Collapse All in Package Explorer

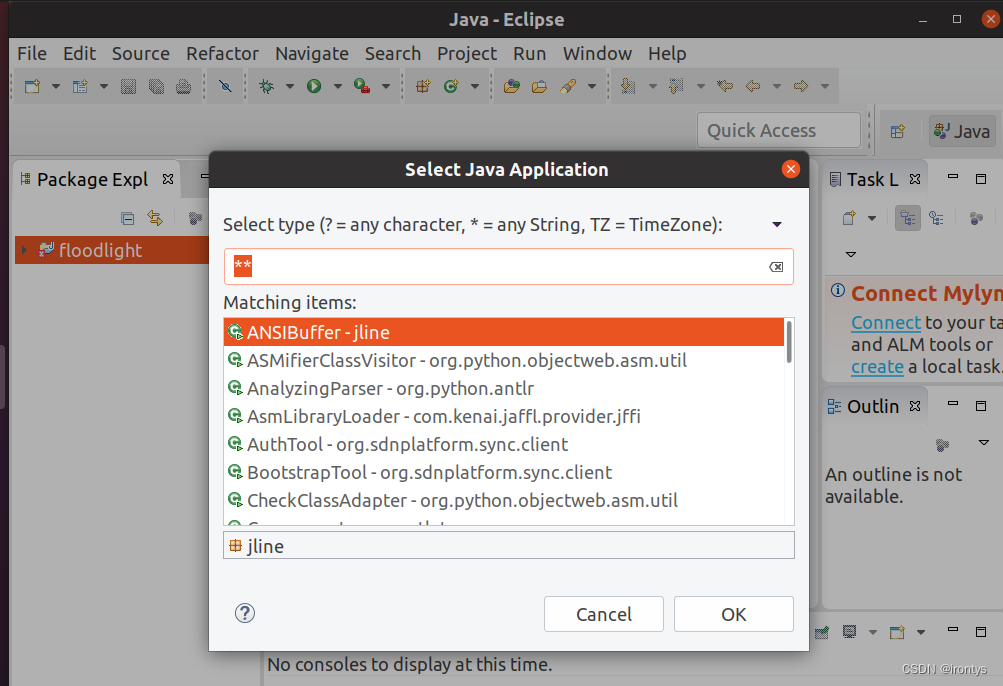[128, 218]
